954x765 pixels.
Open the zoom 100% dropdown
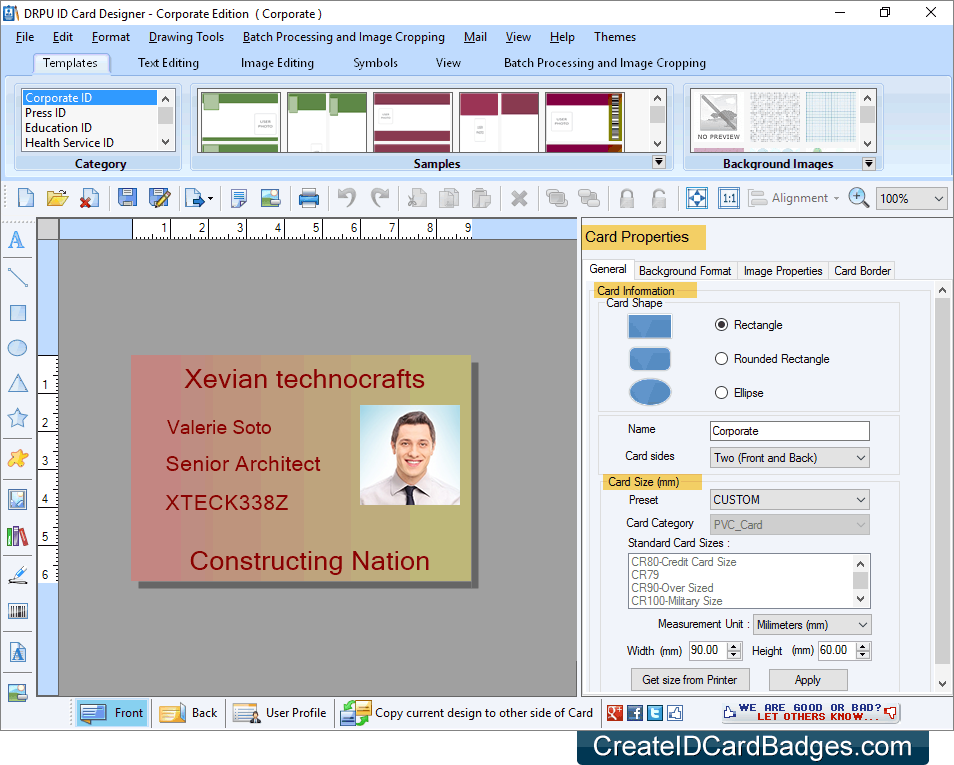click(x=911, y=198)
